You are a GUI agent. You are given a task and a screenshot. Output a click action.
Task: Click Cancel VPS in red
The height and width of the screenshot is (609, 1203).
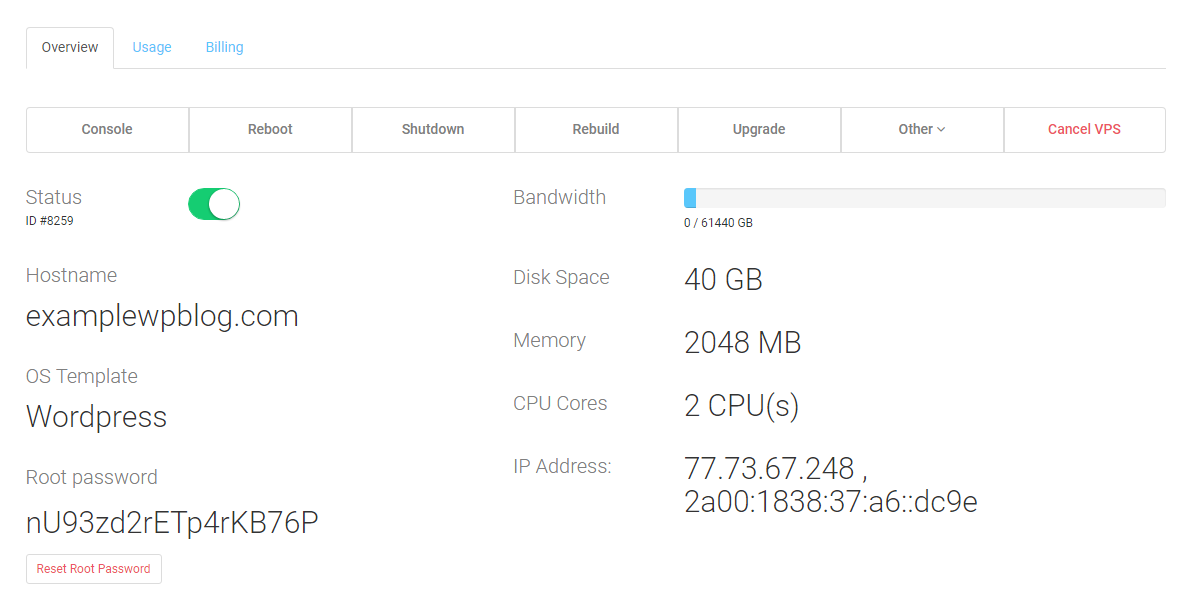1084,130
